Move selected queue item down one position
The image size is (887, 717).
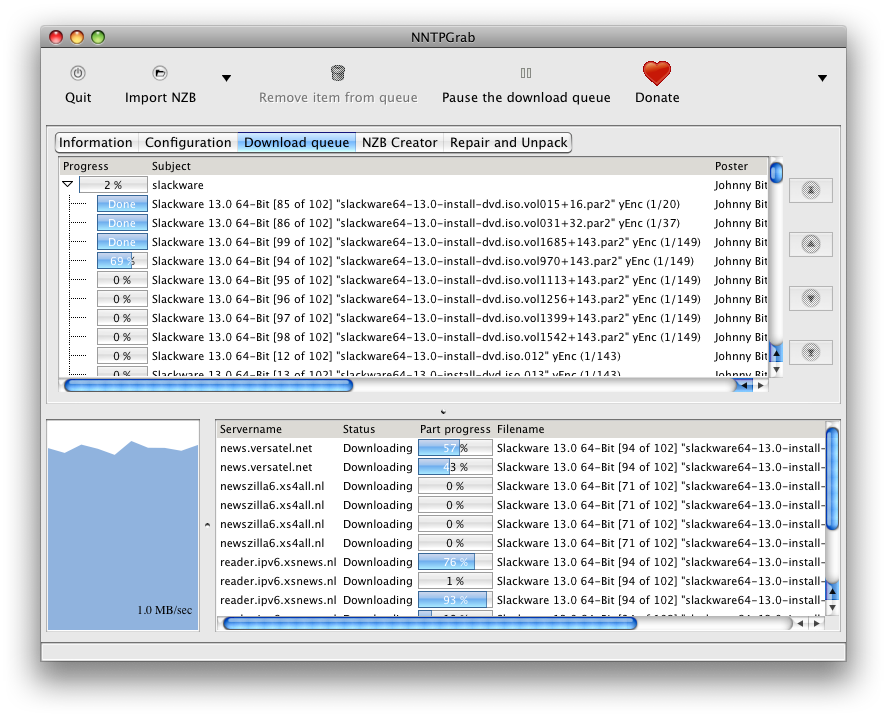click(811, 298)
